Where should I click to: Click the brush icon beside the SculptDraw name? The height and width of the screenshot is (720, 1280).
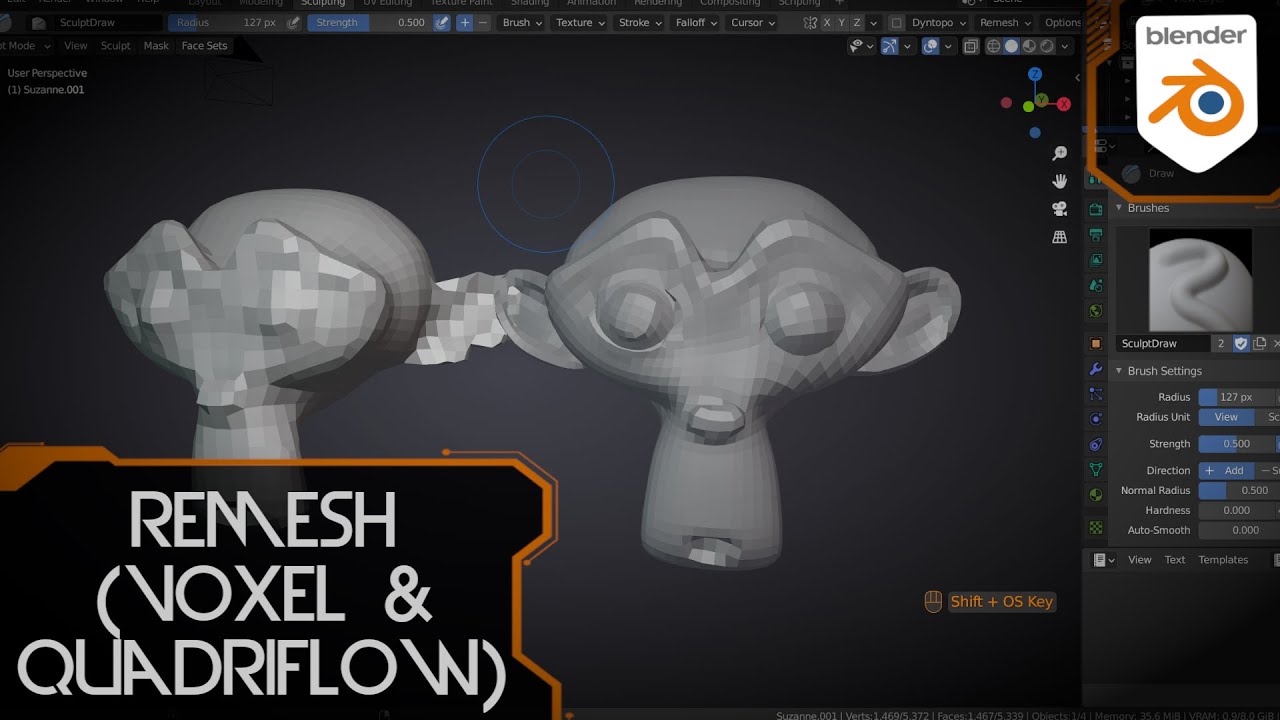(39, 22)
